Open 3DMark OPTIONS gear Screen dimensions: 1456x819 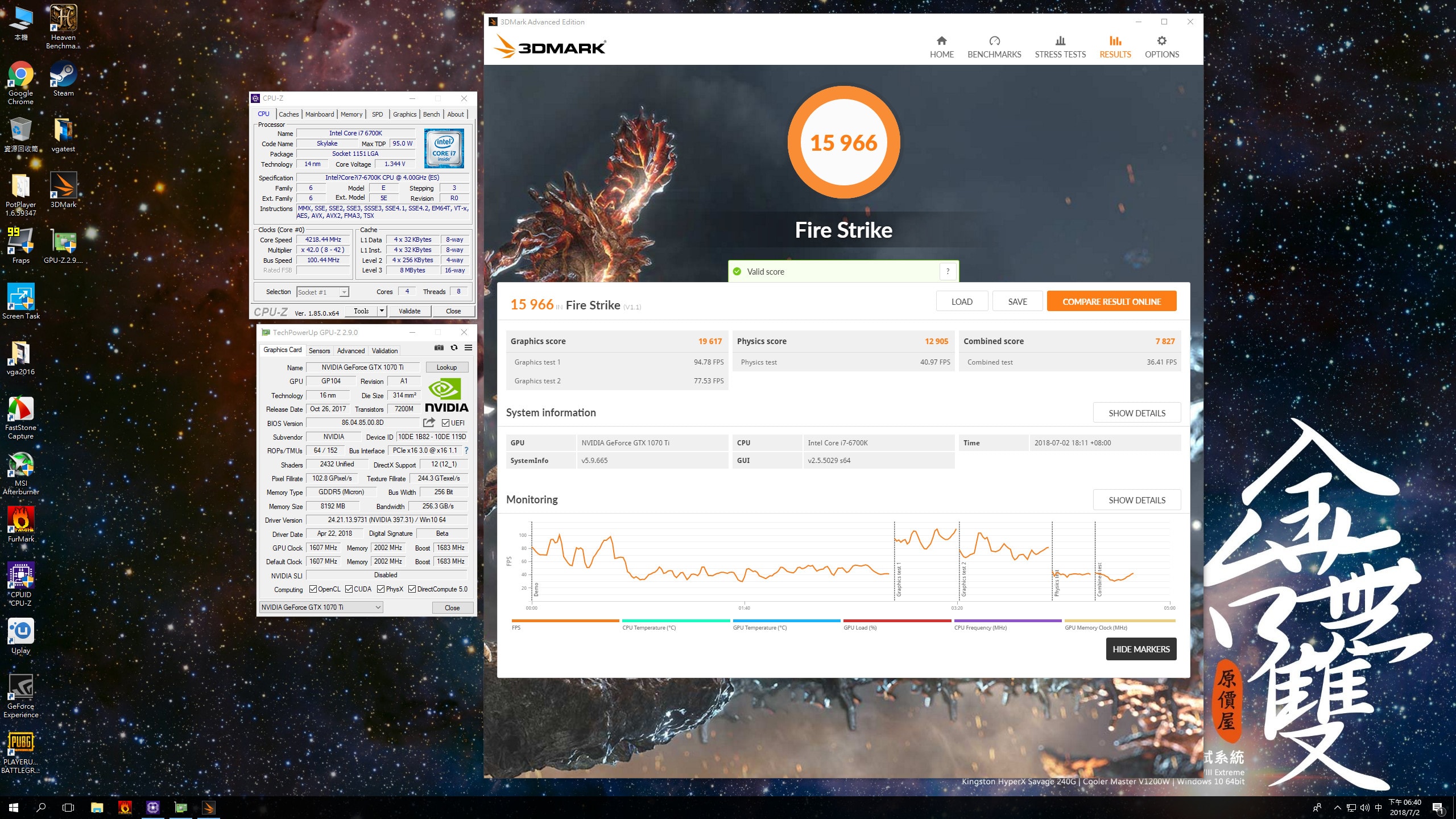(1161, 47)
